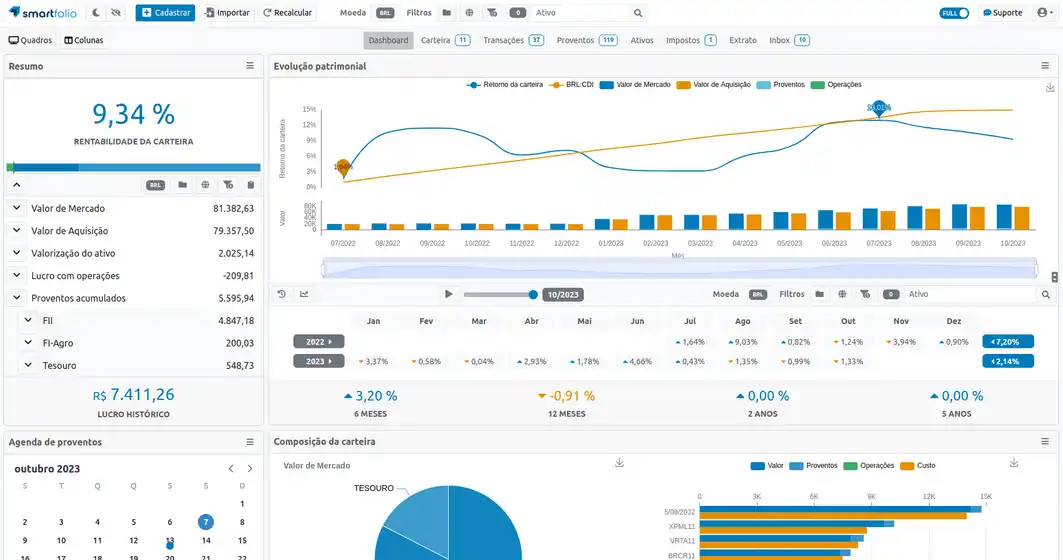
Task: Switch to Dashboard tab
Action: [388, 40]
